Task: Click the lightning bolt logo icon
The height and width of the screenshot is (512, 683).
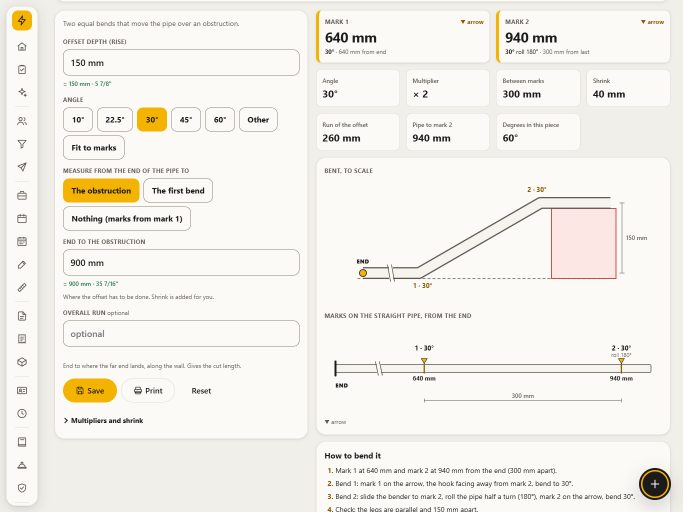Action: point(22,20)
